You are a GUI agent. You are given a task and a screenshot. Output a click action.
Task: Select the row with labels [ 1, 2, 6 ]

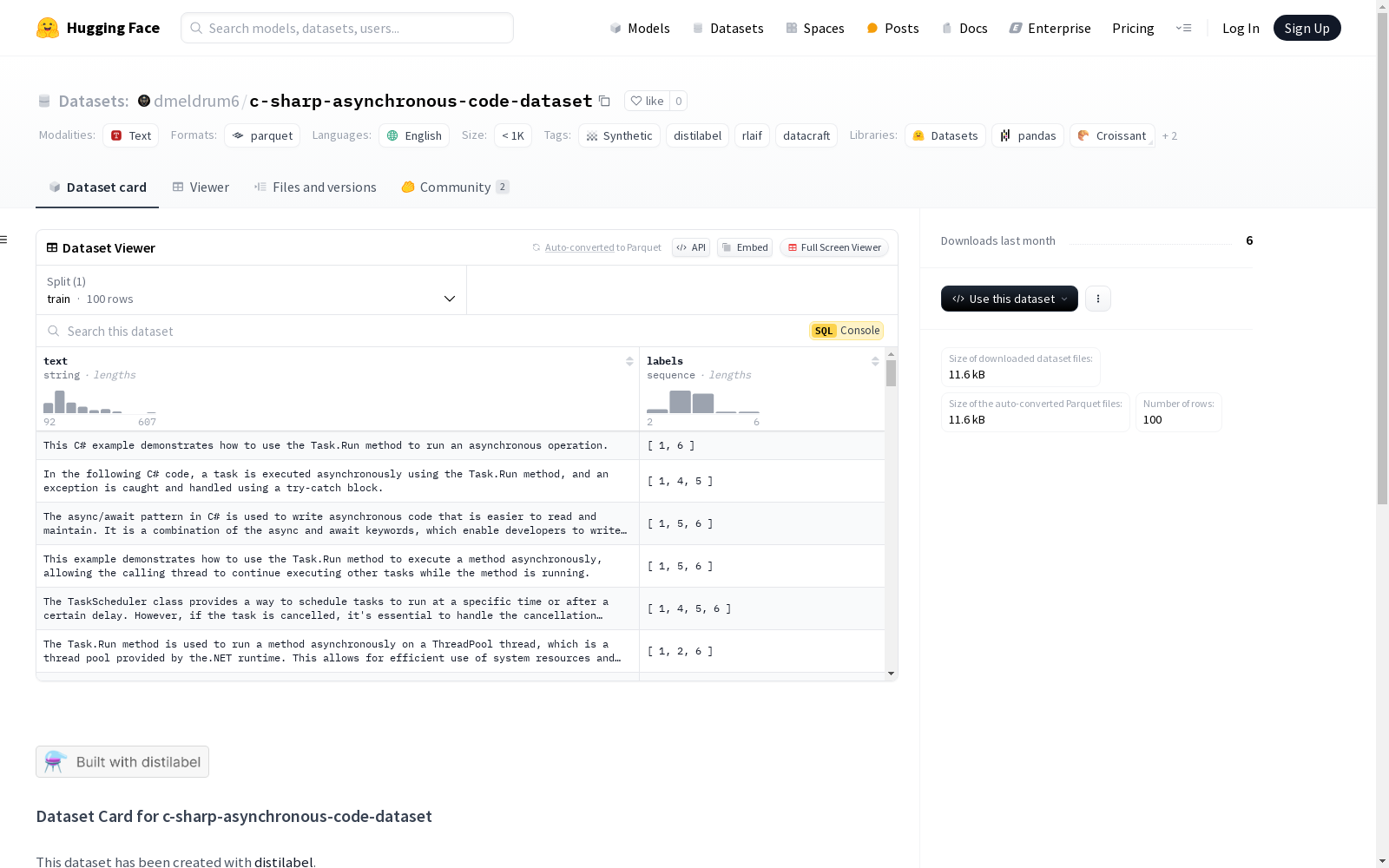[460, 651]
